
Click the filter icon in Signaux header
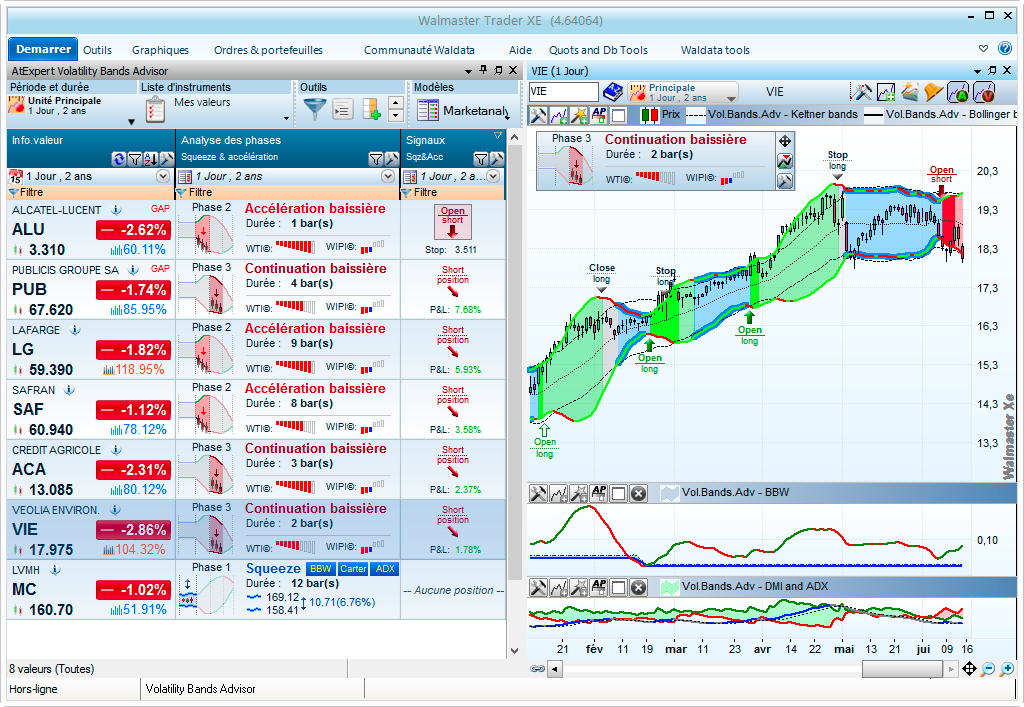click(481, 159)
